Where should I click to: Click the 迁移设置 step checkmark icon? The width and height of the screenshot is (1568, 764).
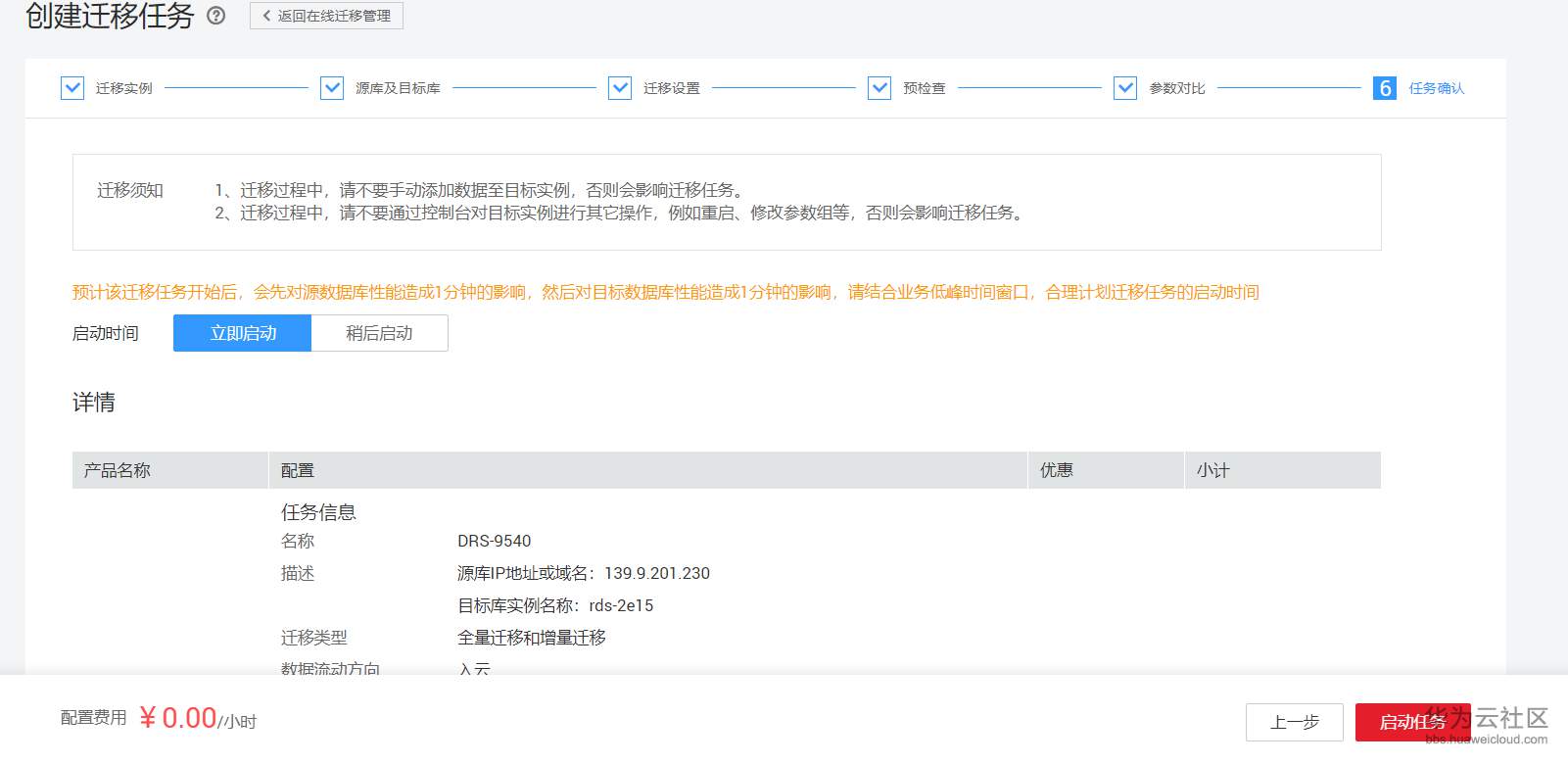pyautogui.click(x=620, y=88)
